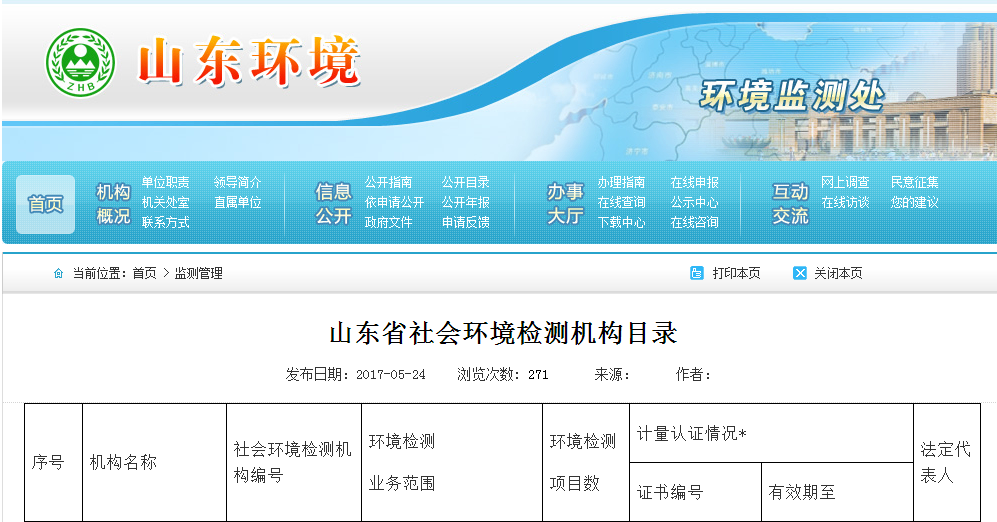This screenshot has height=522, width=997.
Task: Open the 政府文件 link
Action: pos(388,223)
